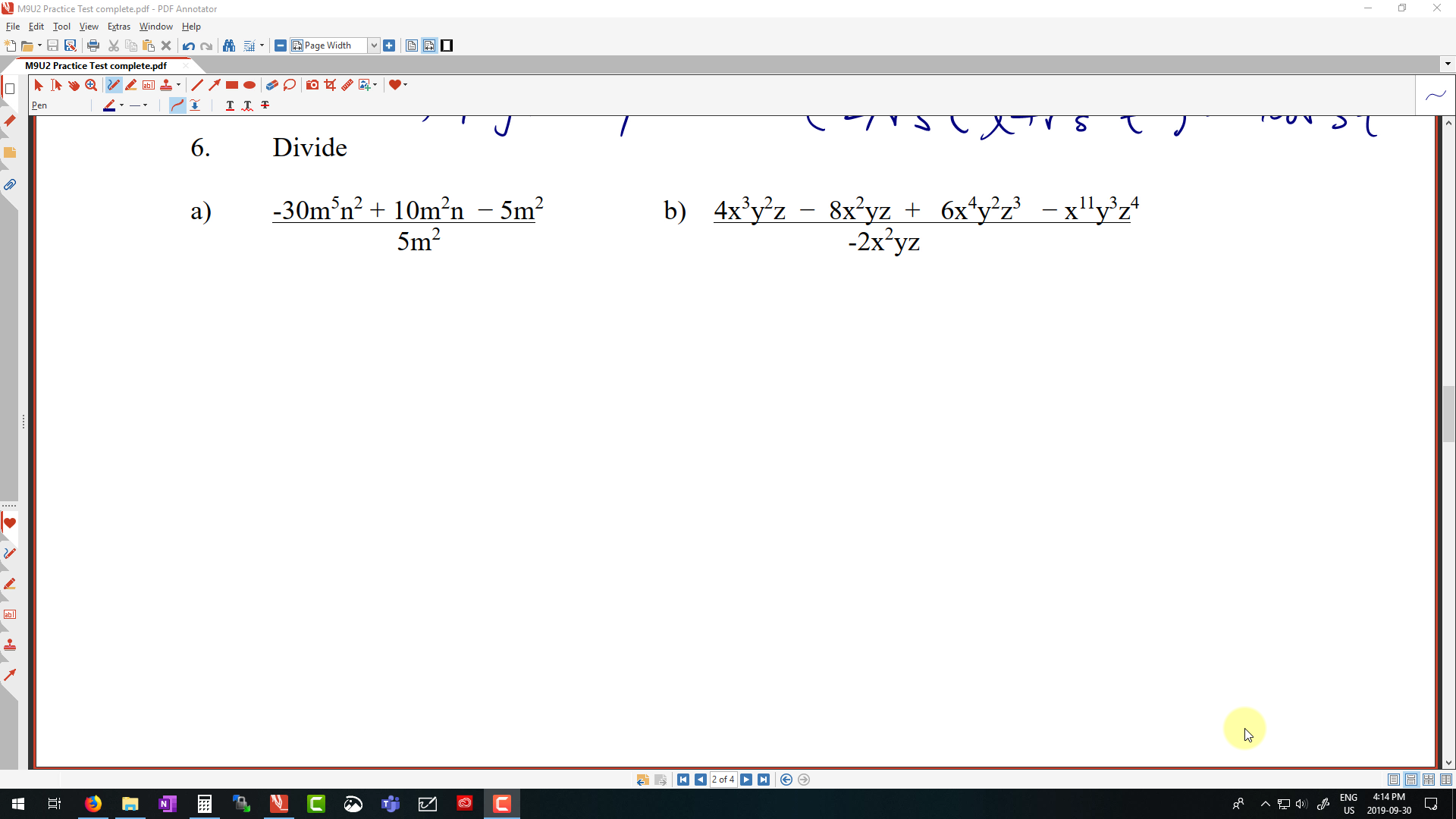Screen dimensions: 1456x819
Task: Print the document
Action: [x=93, y=45]
